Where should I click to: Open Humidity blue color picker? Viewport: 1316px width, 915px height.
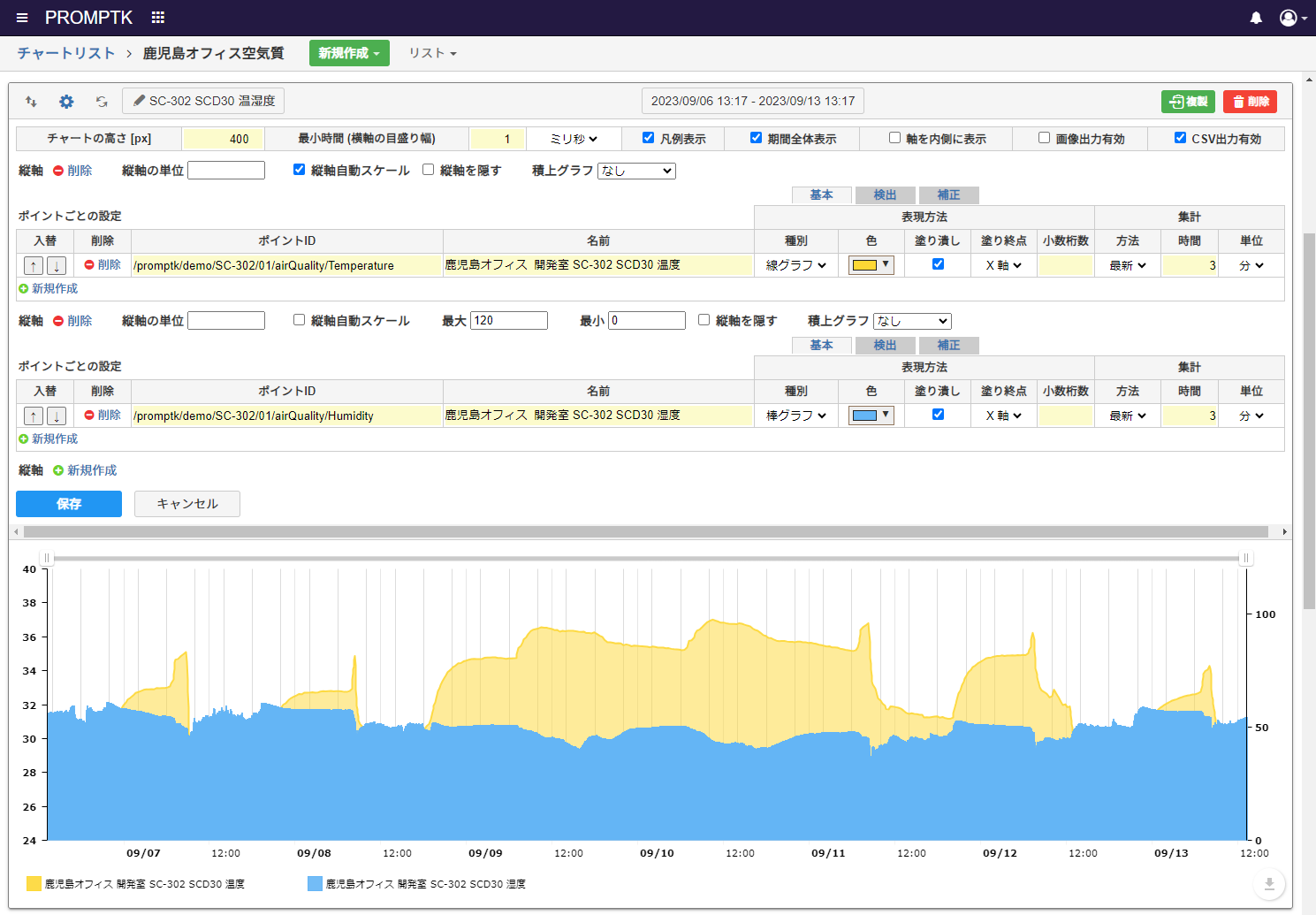(871, 416)
